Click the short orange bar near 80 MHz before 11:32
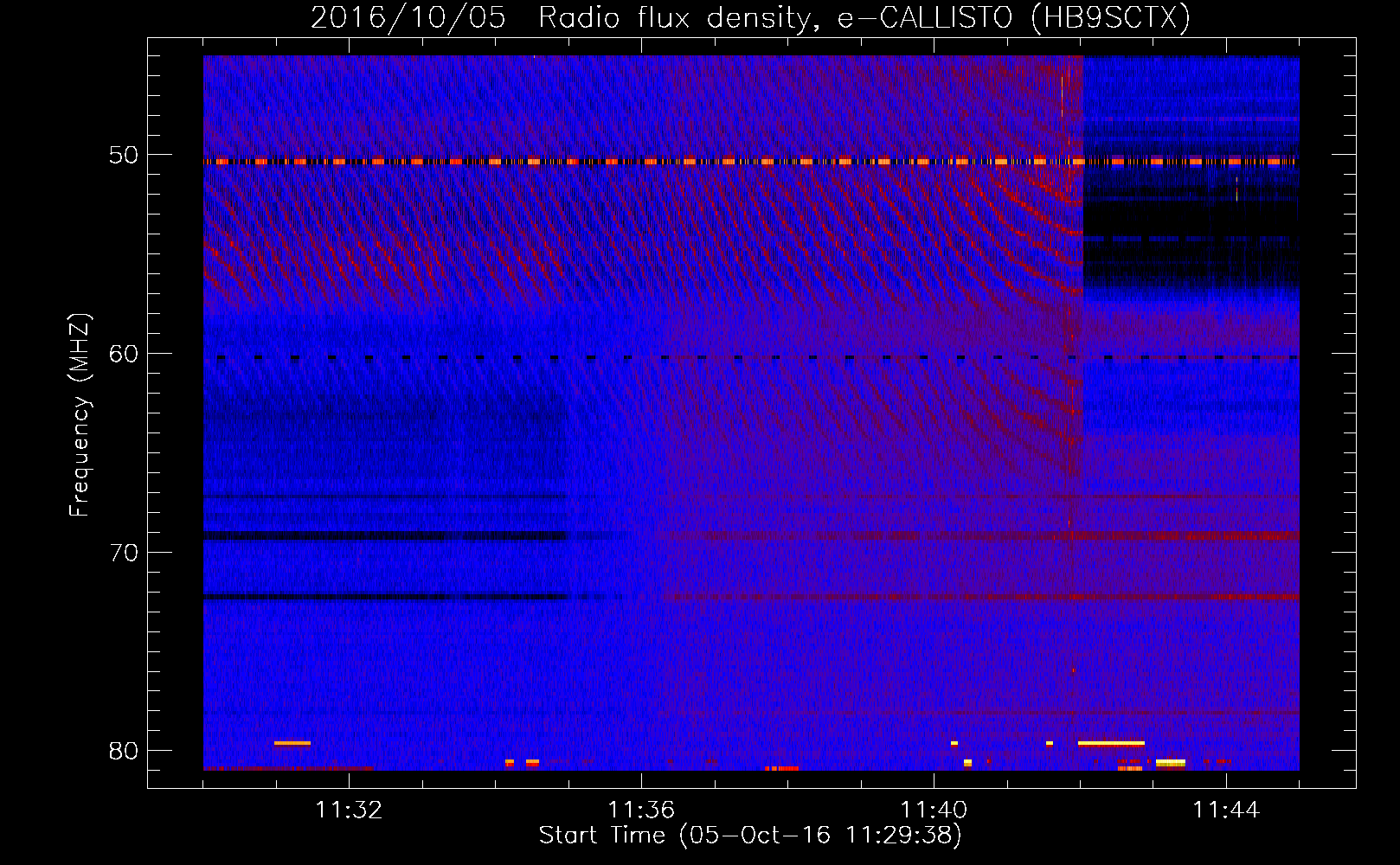Screen dimensions: 1400x865 coord(292,743)
